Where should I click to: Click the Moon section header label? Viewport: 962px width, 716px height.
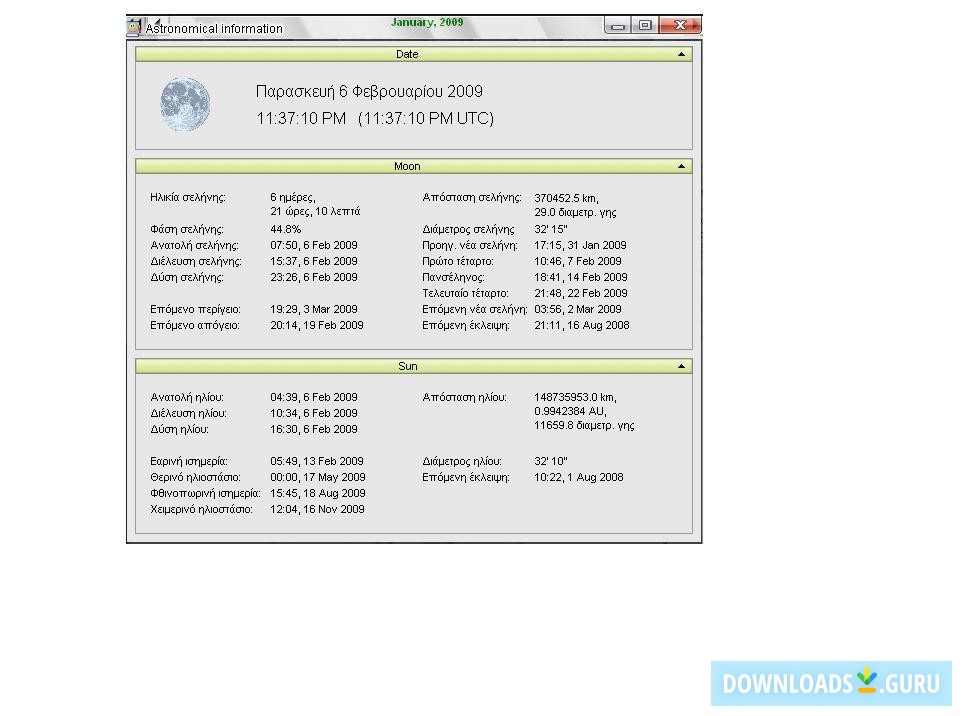[x=407, y=166]
